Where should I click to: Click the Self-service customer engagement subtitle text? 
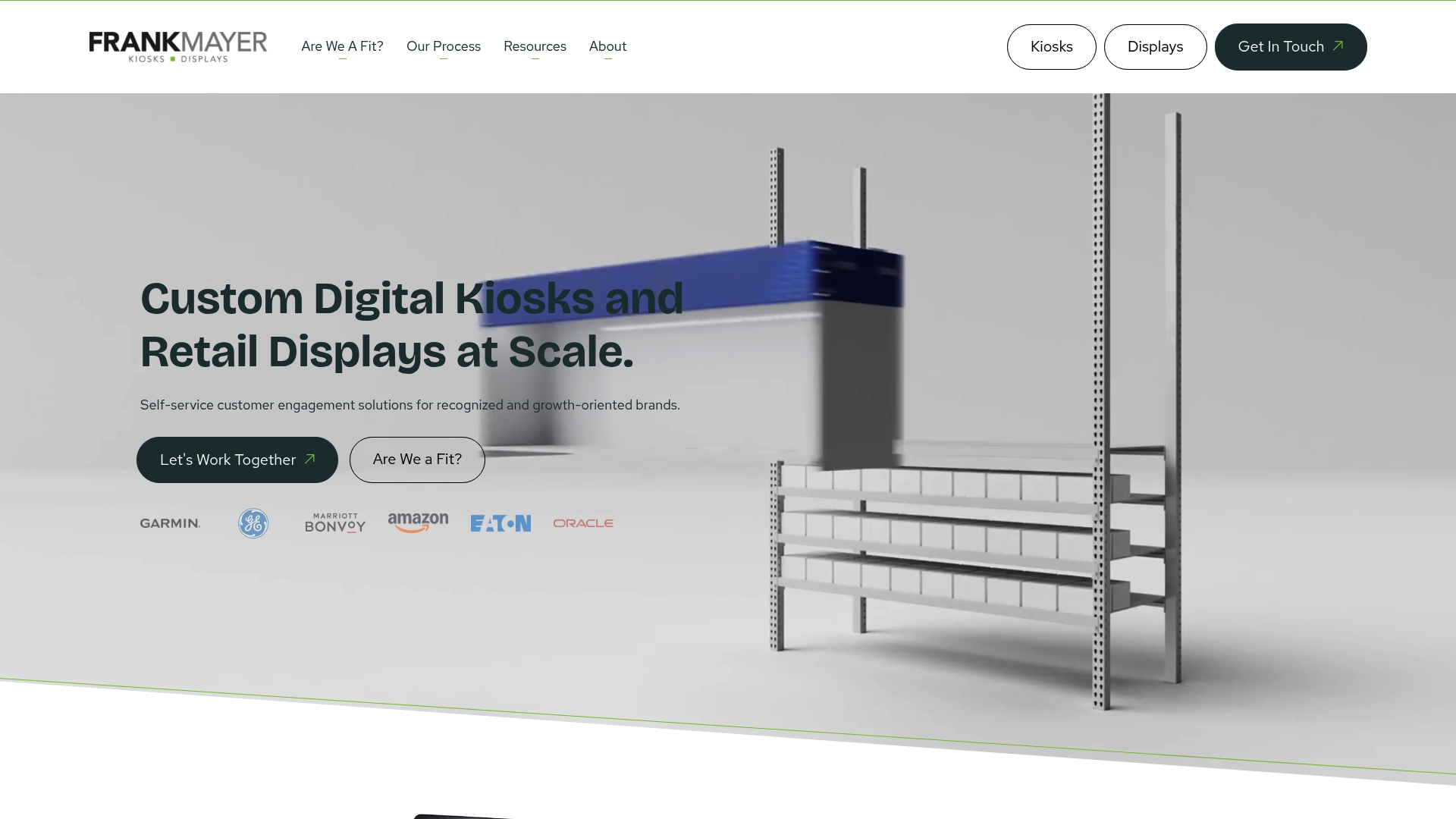[409, 405]
